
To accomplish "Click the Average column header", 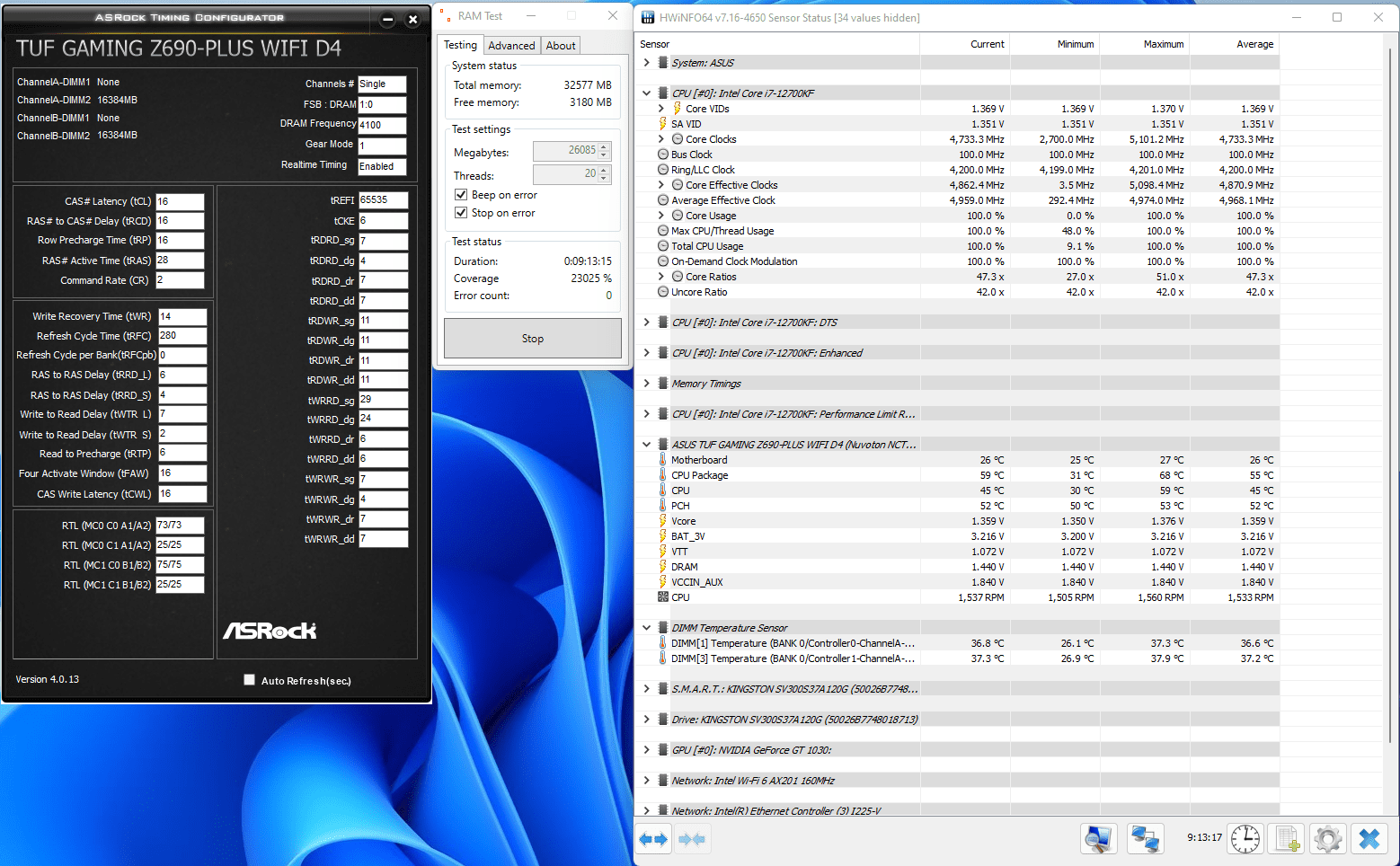I will click(1235, 44).
